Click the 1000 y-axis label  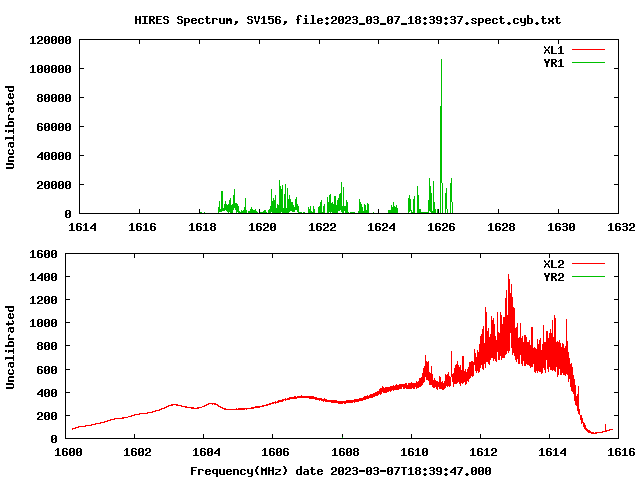tap(43, 323)
